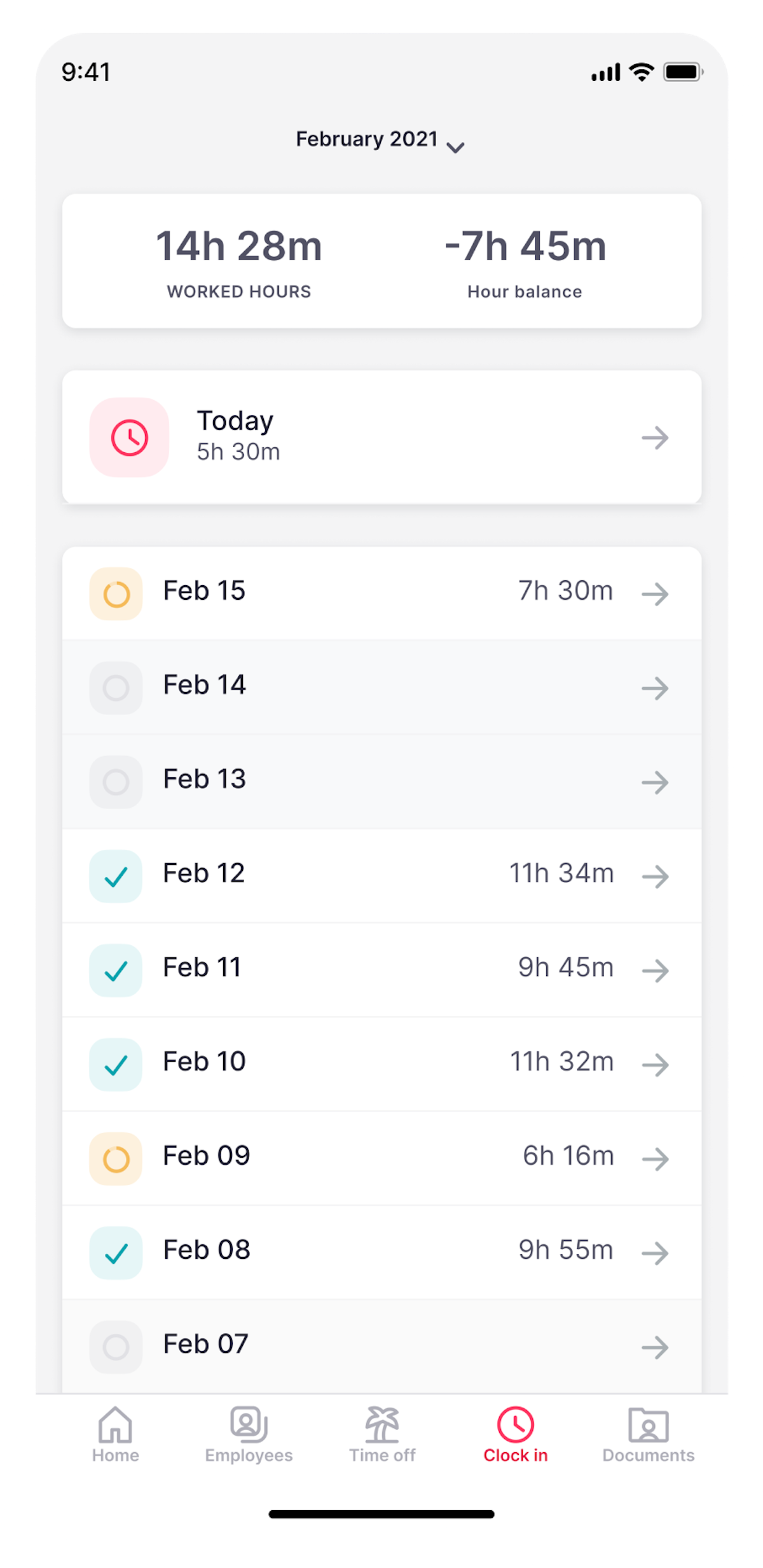Screen dimensions: 763x1568
Task: Tap the home indicator bar at the bottom
Action: point(381,1514)
